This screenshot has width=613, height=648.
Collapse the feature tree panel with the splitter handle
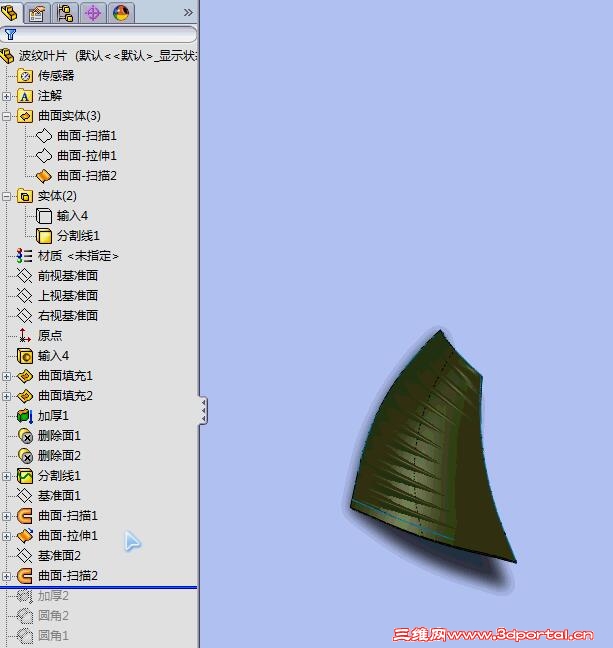point(203,410)
